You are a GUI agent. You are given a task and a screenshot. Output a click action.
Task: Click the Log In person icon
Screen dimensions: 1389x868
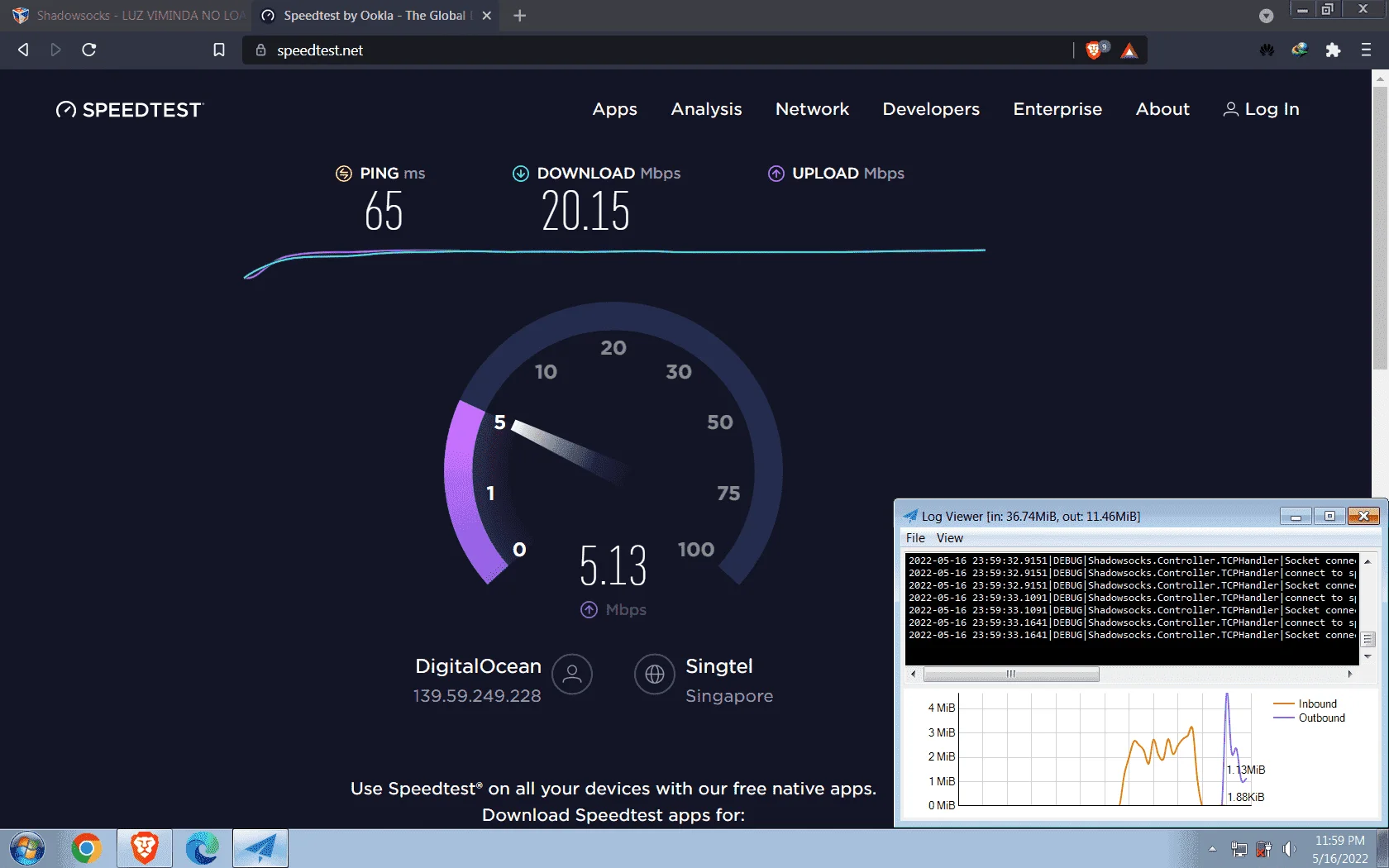click(x=1231, y=109)
